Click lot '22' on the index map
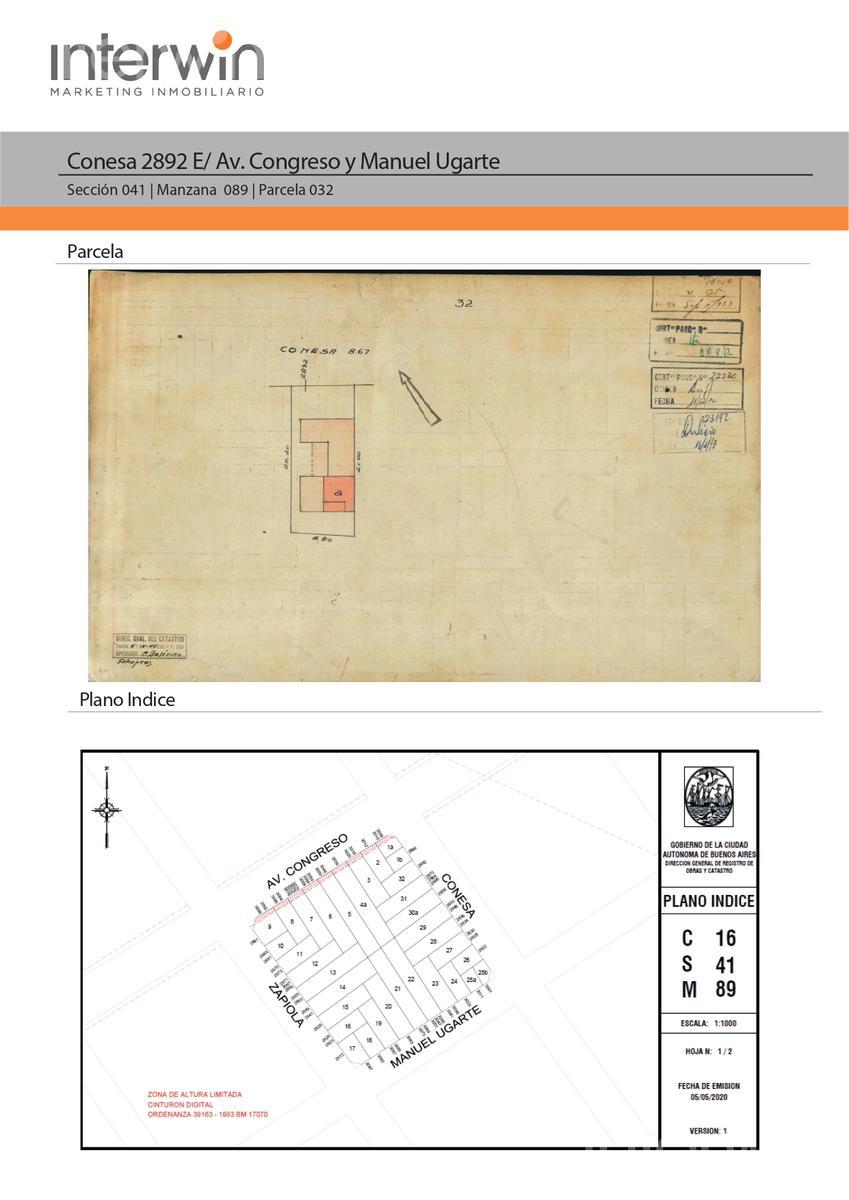 click(x=411, y=979)
